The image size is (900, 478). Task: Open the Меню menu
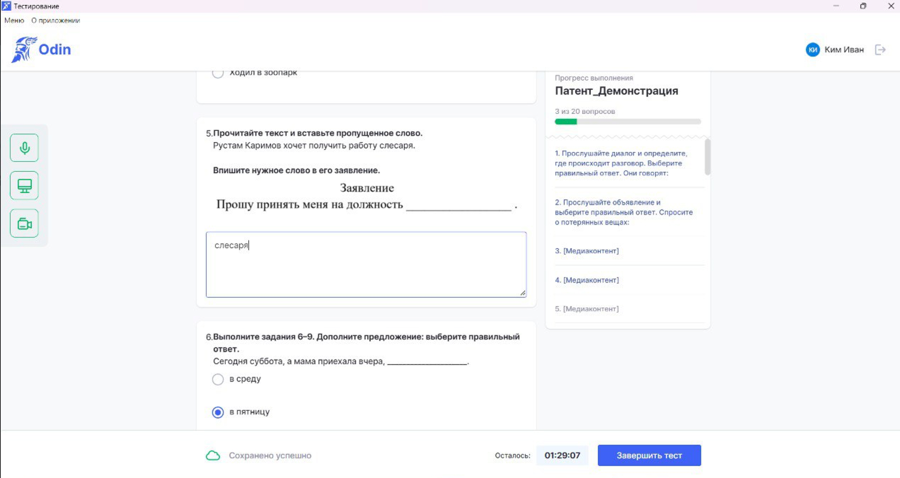(x=14, y=20)
